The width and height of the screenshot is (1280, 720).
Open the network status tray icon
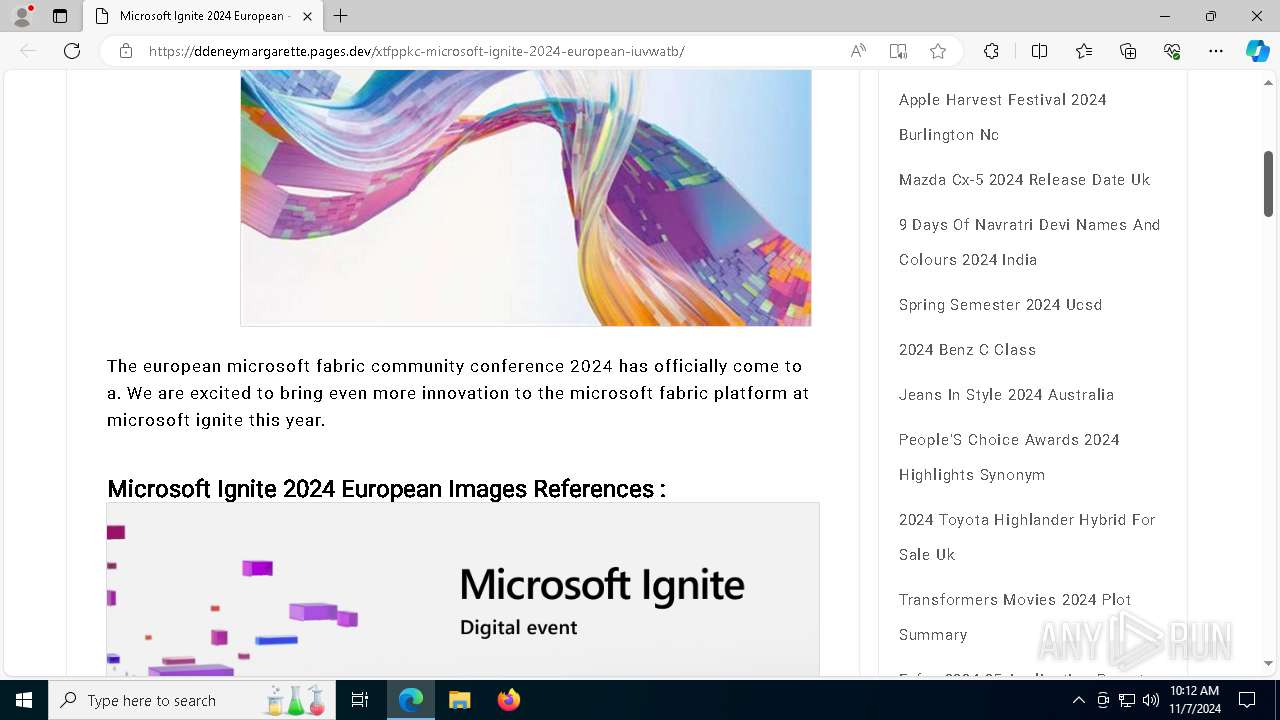point(1127,701)
